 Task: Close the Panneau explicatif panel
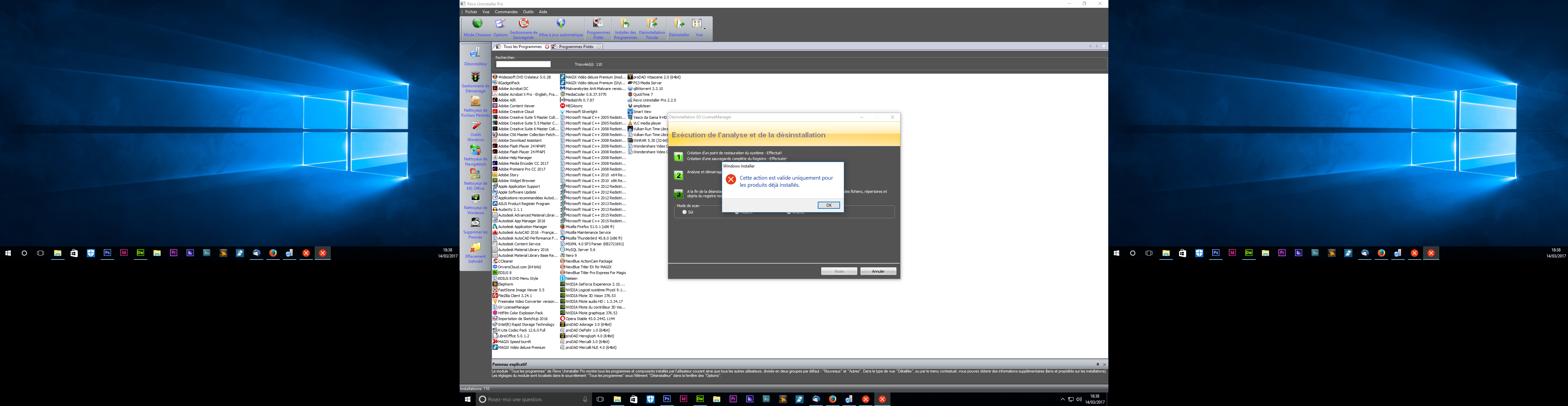coord(1104,364)
